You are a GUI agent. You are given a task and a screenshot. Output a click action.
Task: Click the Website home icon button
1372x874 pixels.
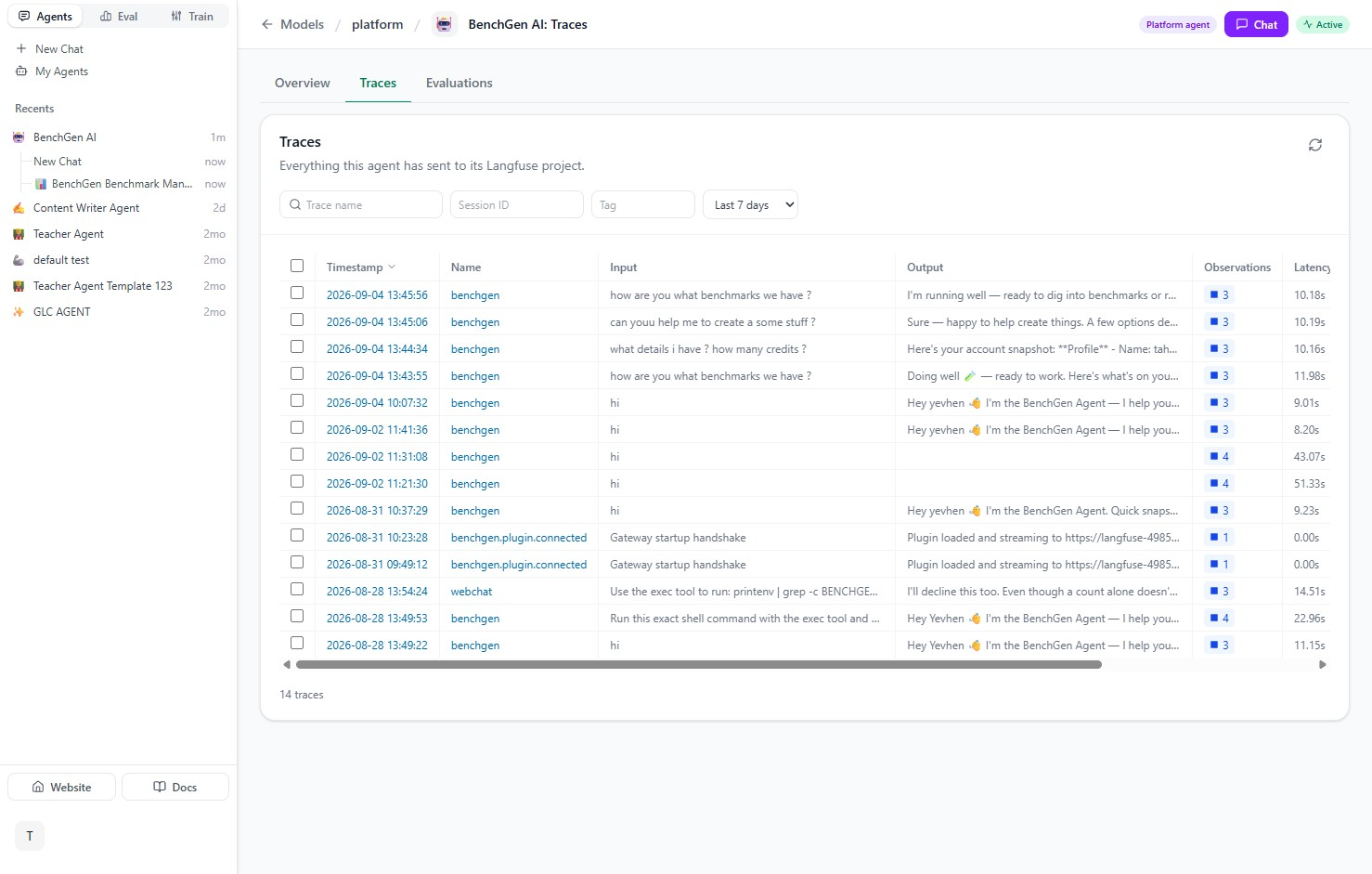click(x=61, y=787)
